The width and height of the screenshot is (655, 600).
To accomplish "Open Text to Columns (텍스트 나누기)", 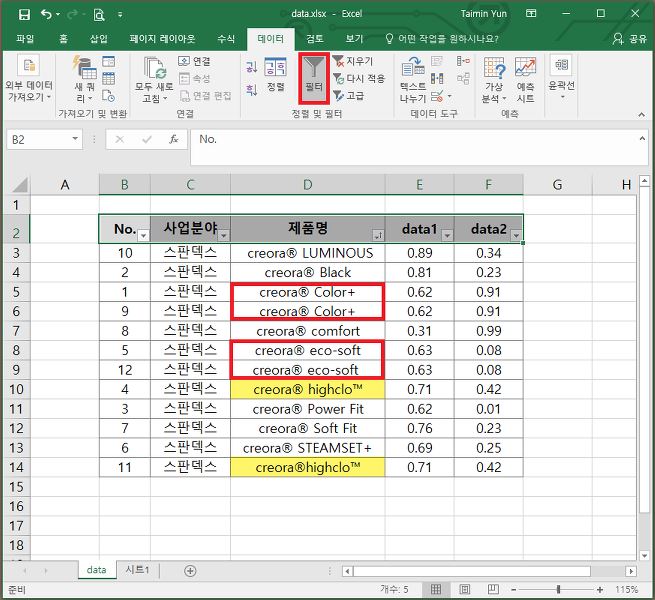I will pos(413,79).
